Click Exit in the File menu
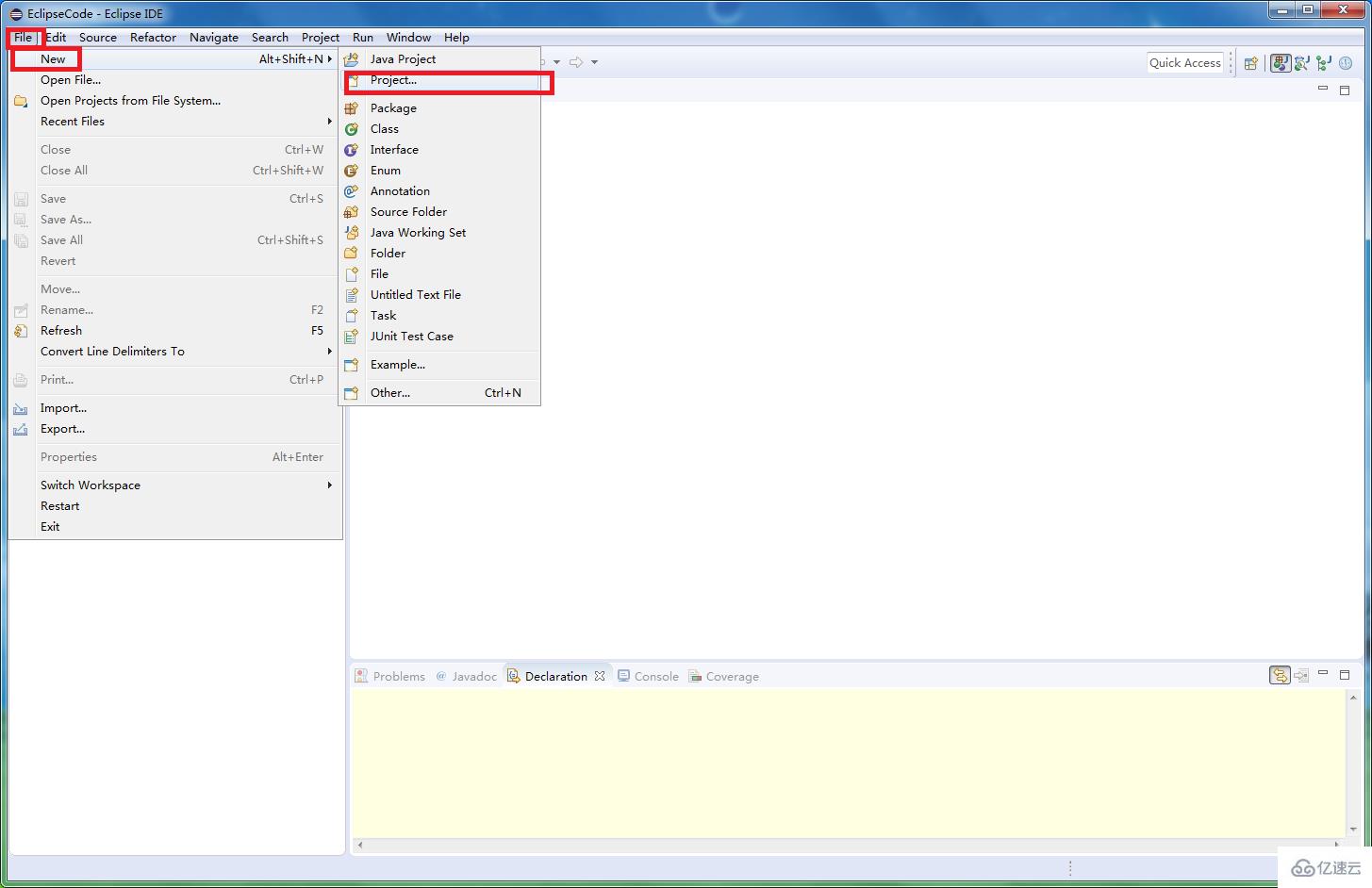The image size is (1372, 888). click(175, 527)
